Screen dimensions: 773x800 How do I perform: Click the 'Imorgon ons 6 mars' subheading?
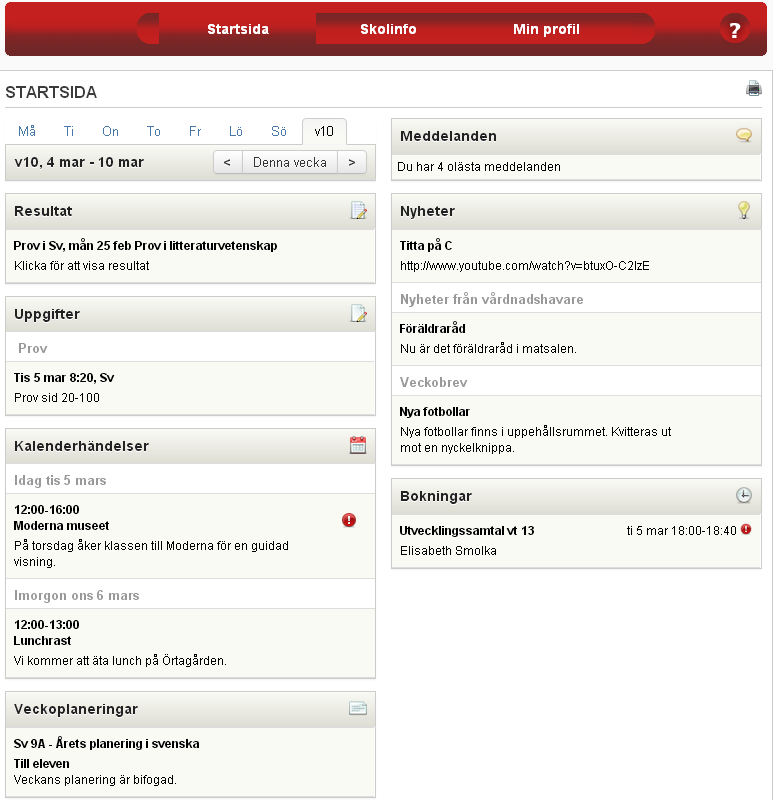pos(77,595)
